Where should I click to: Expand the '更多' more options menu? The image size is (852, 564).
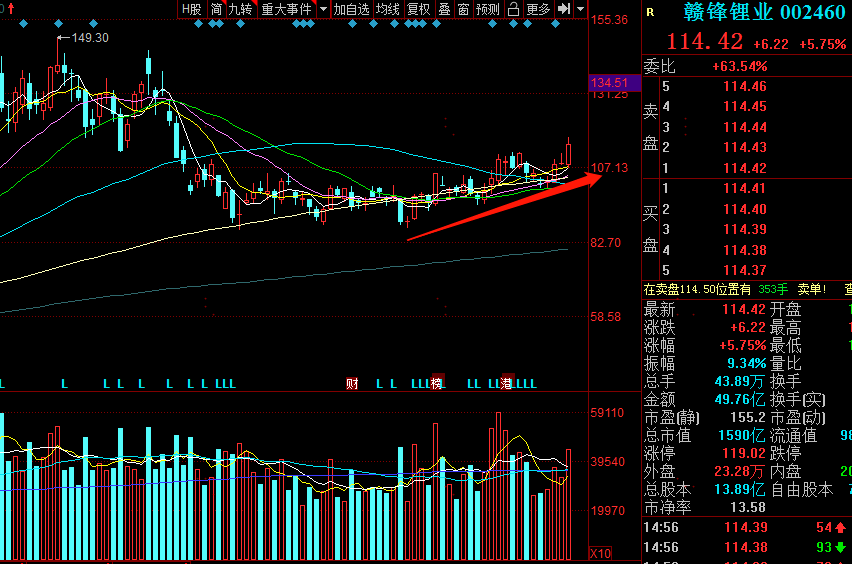click(538, 9)
